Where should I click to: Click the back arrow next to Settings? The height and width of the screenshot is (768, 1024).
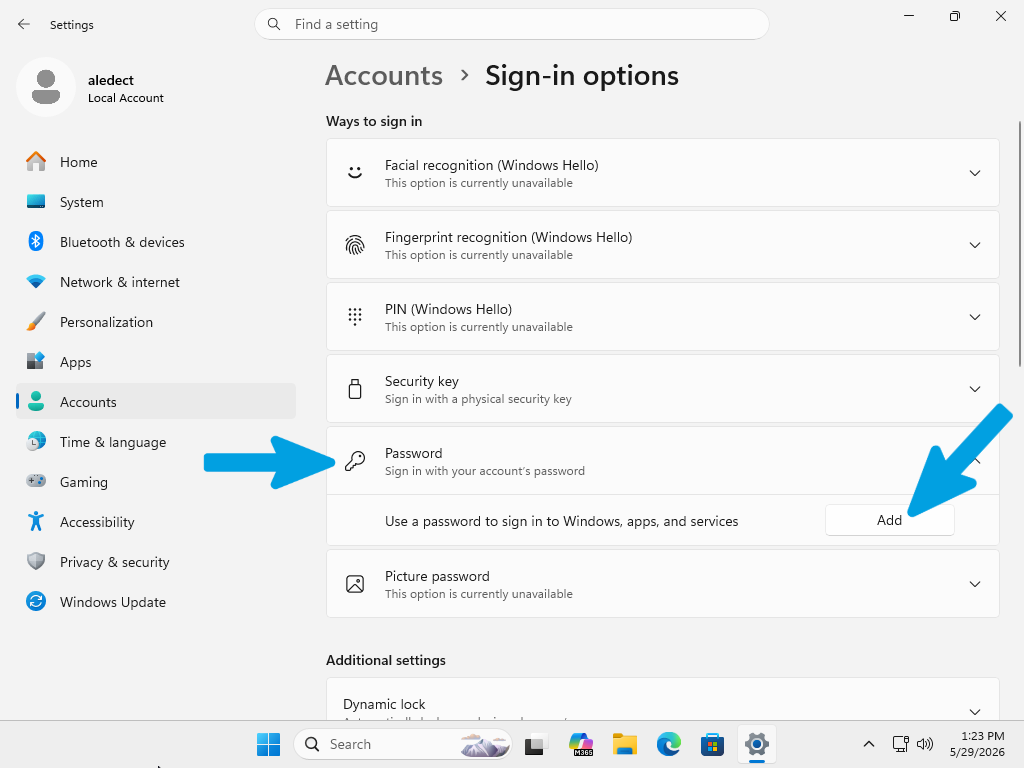(24, 24)
